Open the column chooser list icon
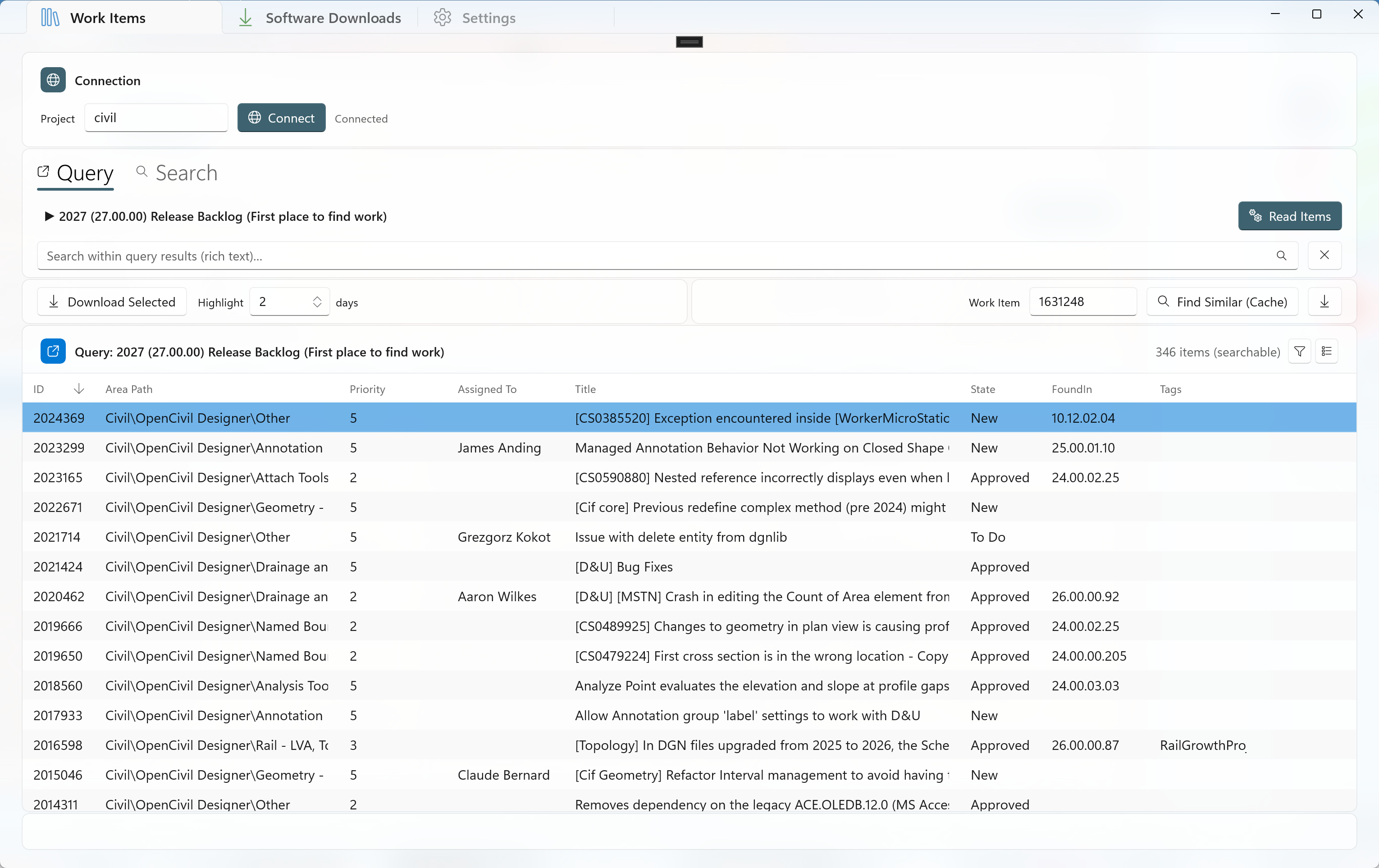This screenshot has height=868, width=1379. tap(1328, 351)
